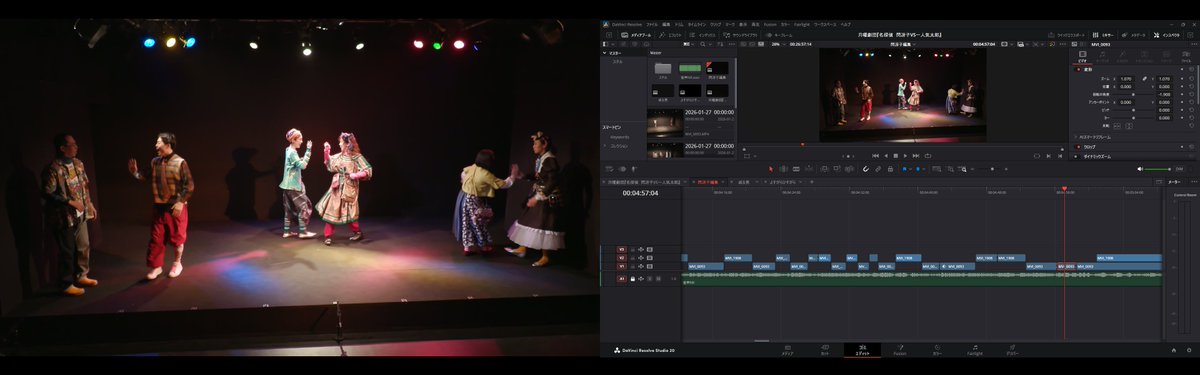Open the クイックエクスポート button
1200x375 pixels.
1066,35
